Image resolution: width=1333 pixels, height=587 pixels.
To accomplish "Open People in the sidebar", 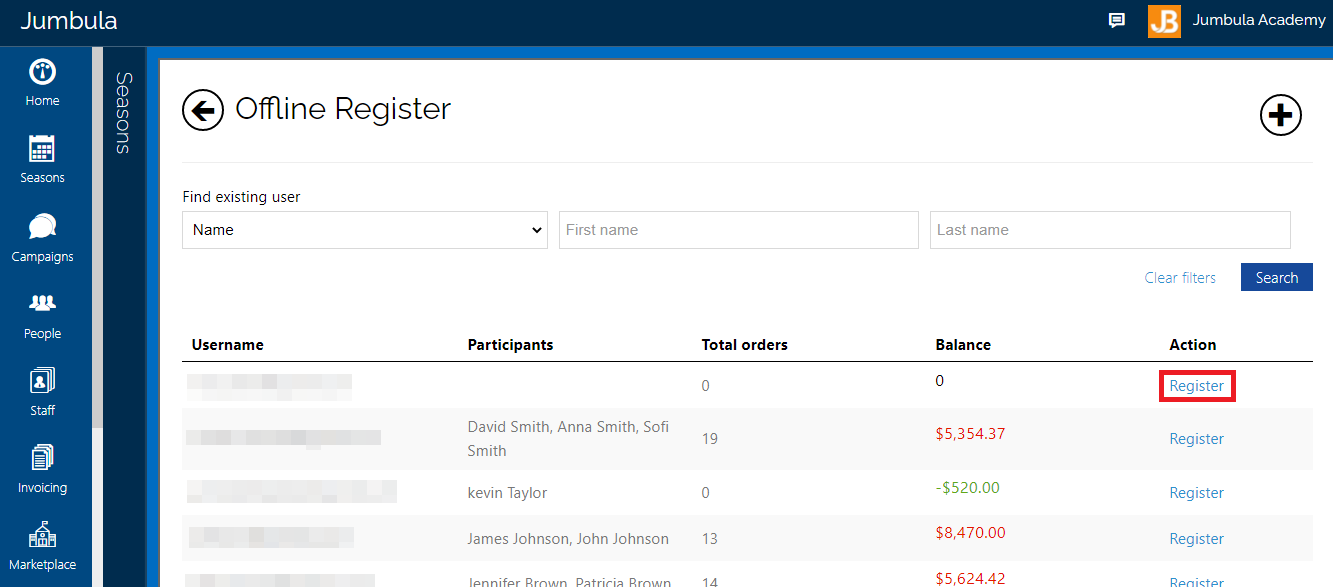I will pos(42,317).
